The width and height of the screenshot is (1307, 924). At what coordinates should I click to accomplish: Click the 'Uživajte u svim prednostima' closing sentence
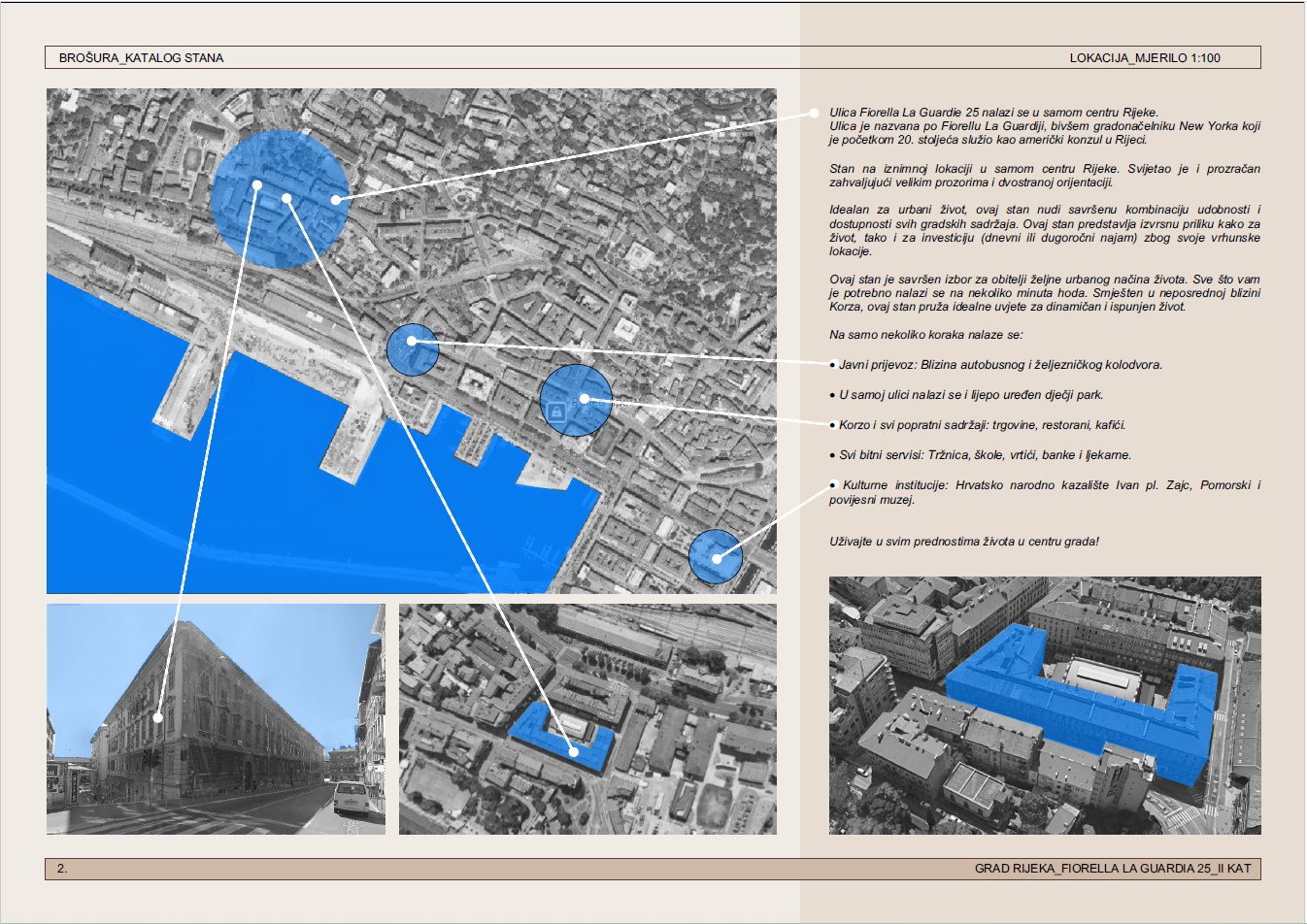tap(964, 542)
